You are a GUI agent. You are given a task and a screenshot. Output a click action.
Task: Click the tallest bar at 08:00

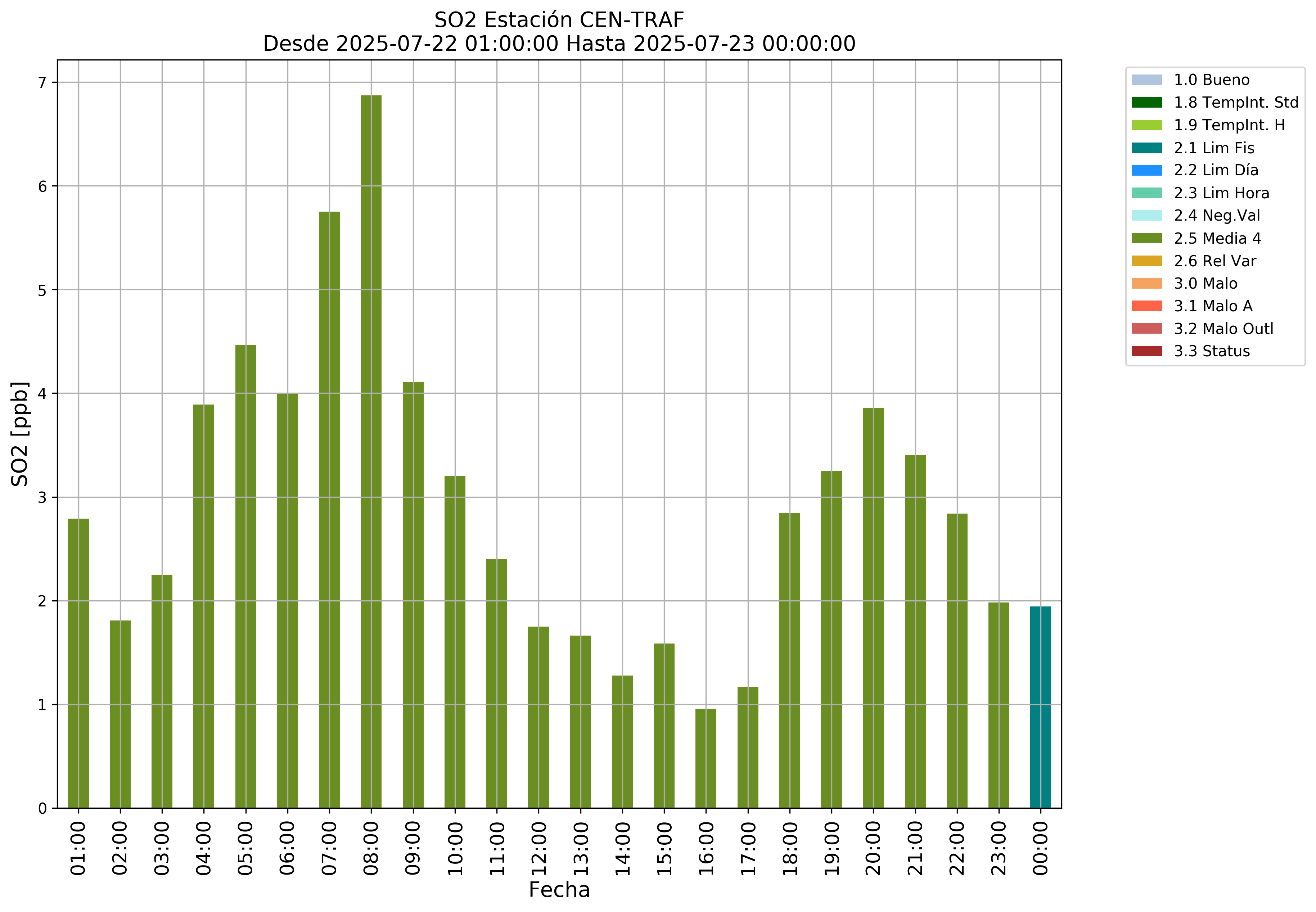tap(371, 451)
